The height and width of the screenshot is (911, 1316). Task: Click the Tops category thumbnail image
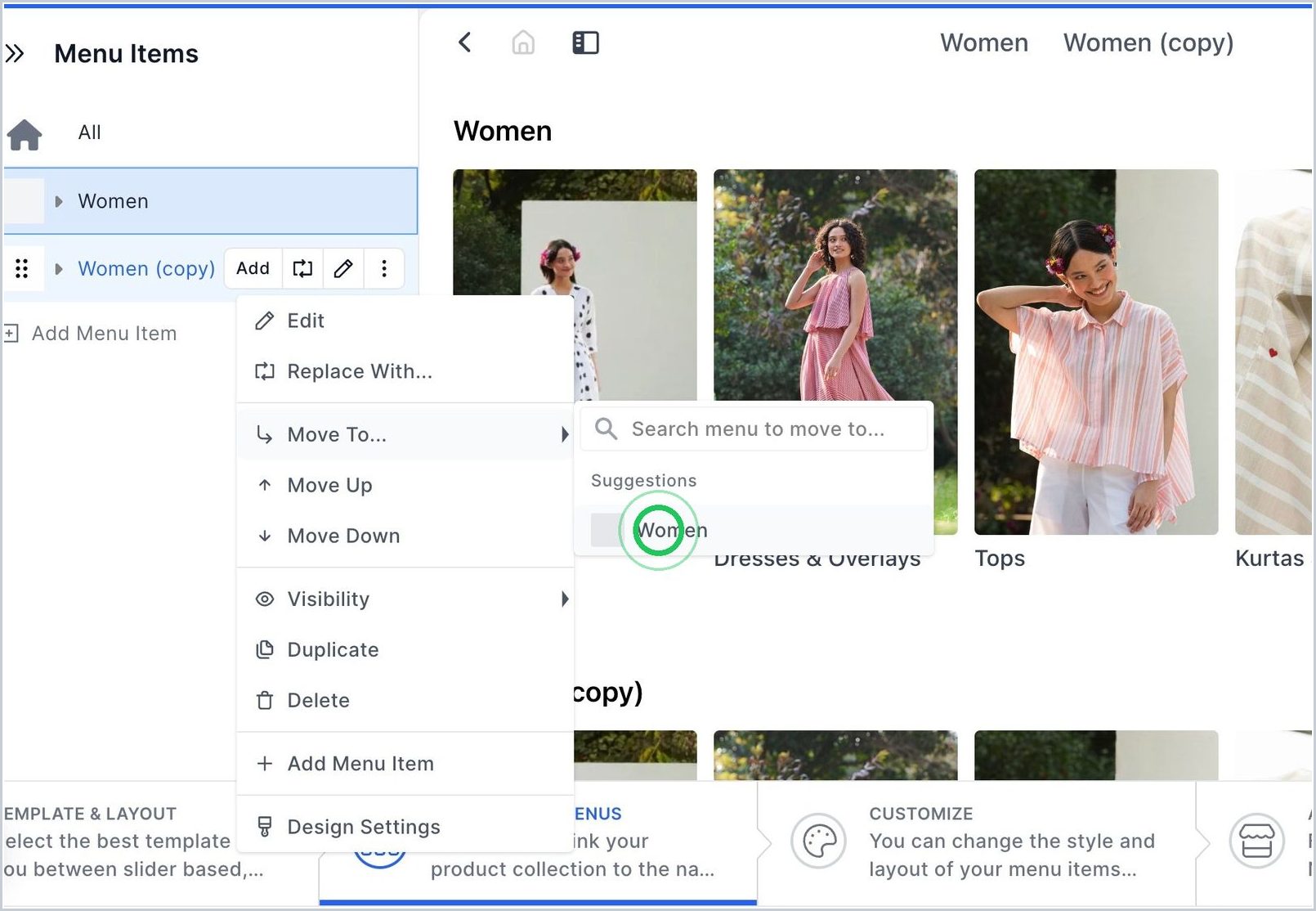(1096, 352)
